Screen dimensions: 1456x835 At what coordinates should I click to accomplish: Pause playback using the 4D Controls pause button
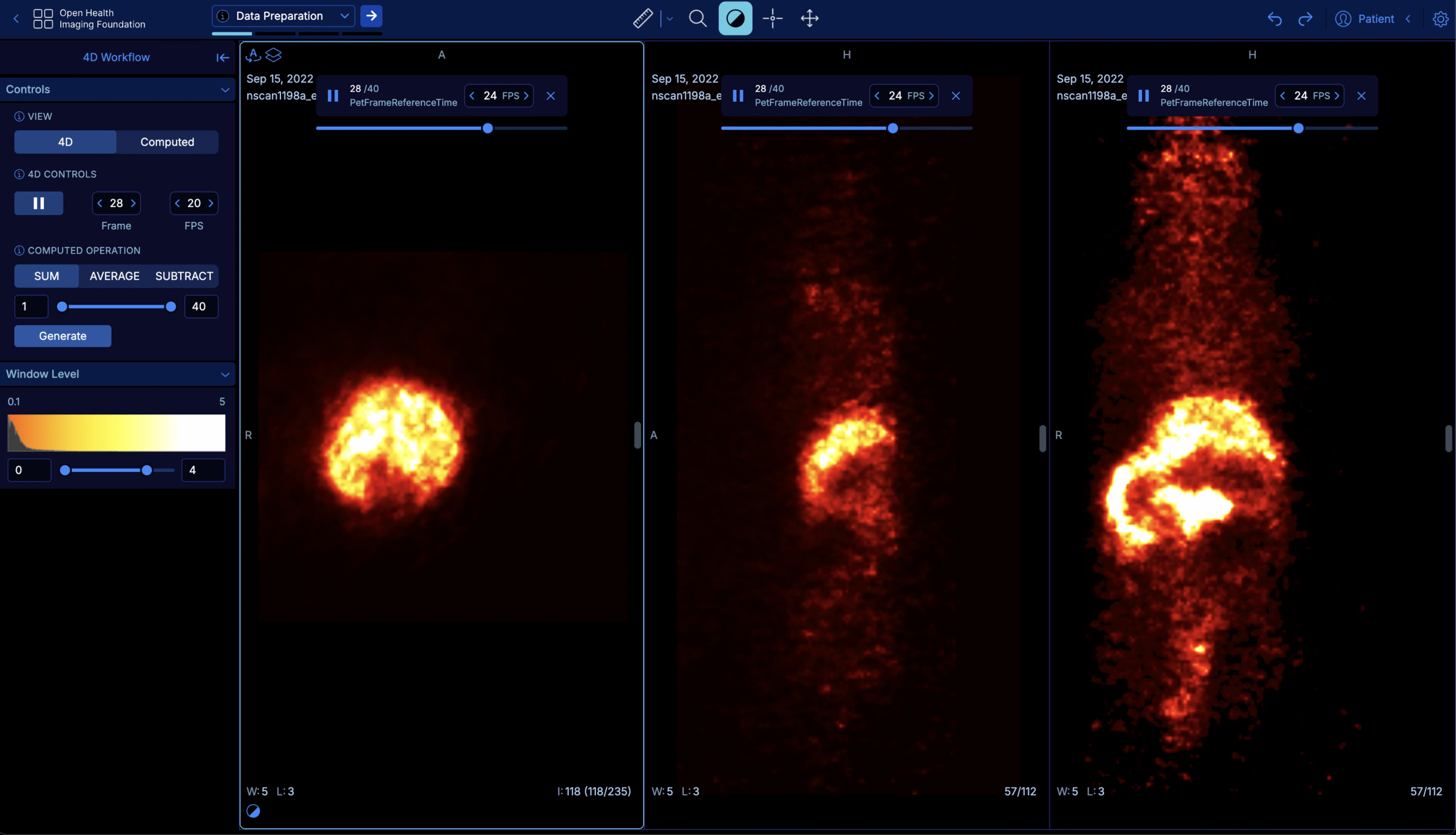[39, 203]
